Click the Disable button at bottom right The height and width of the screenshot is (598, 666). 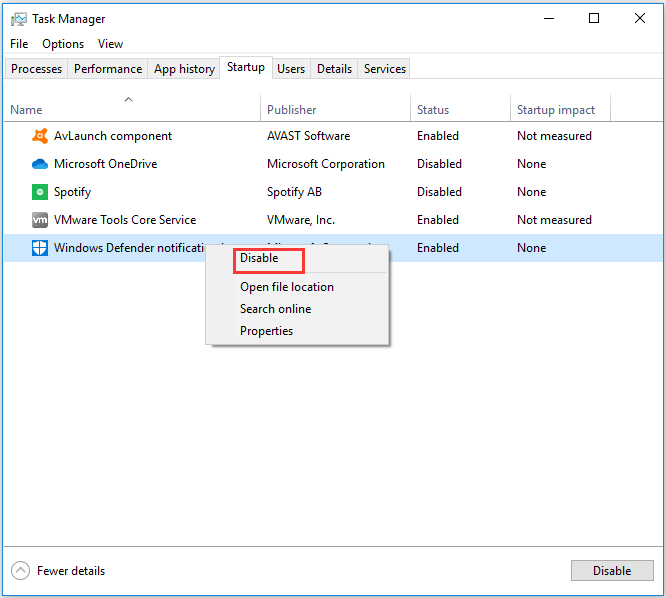[612, 571]
